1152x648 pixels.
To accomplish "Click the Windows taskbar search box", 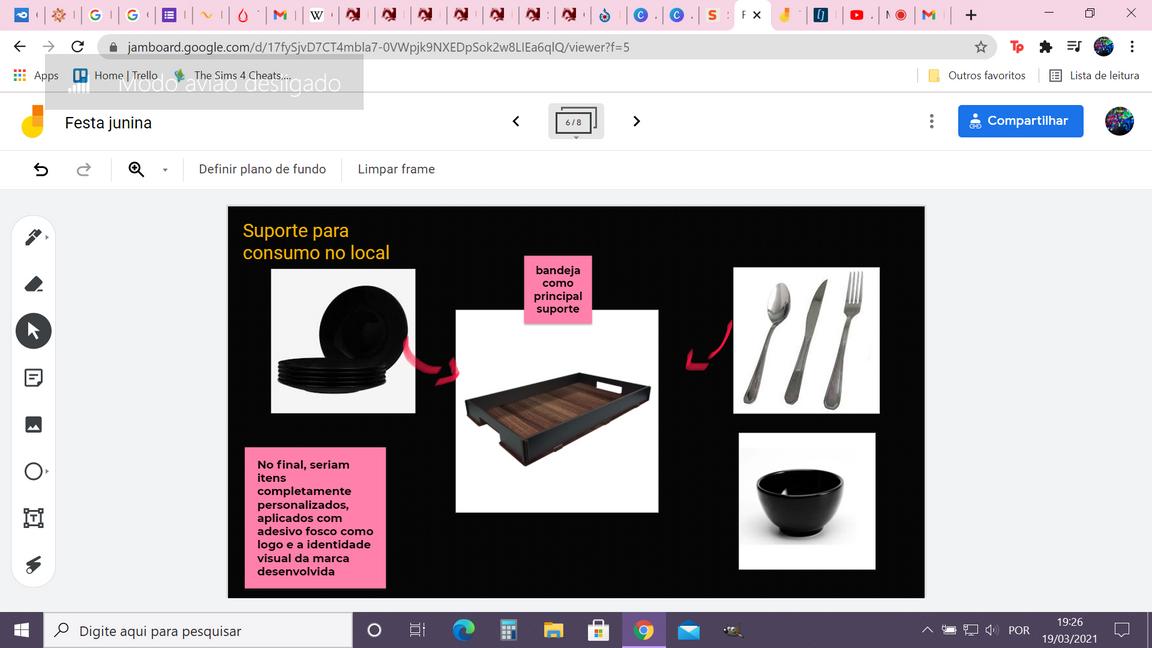I will 198,630.
